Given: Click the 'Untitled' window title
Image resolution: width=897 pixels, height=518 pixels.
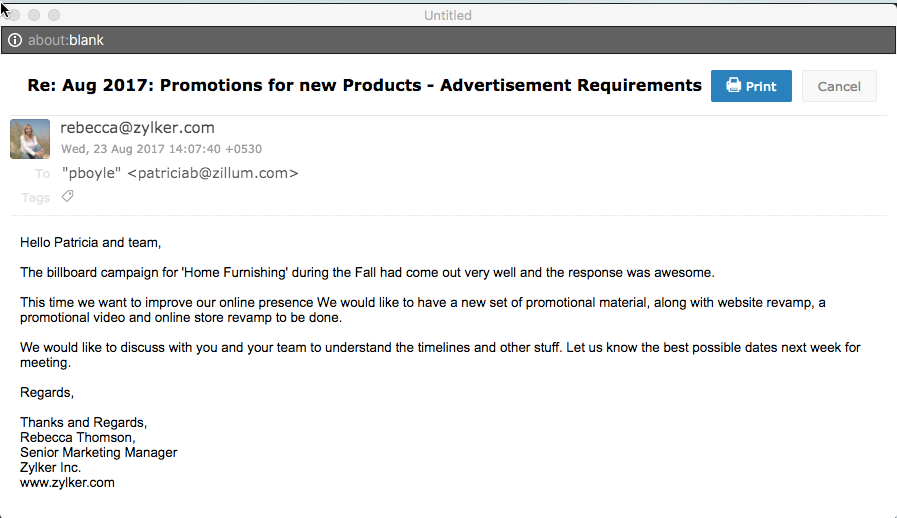Looking at the screenshot, I should coord(447,15).
